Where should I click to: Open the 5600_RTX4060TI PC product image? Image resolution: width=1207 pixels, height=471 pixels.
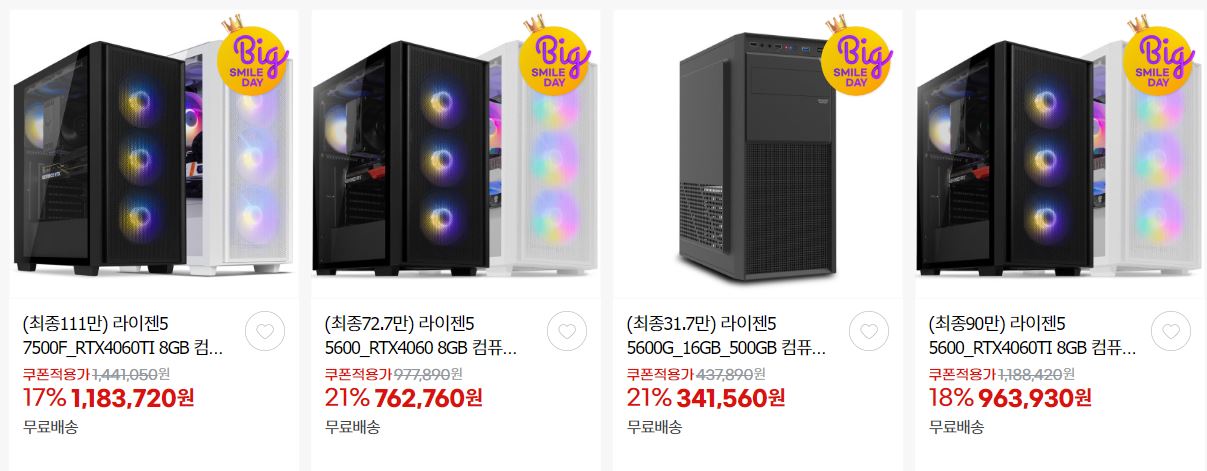(1060, 154)
